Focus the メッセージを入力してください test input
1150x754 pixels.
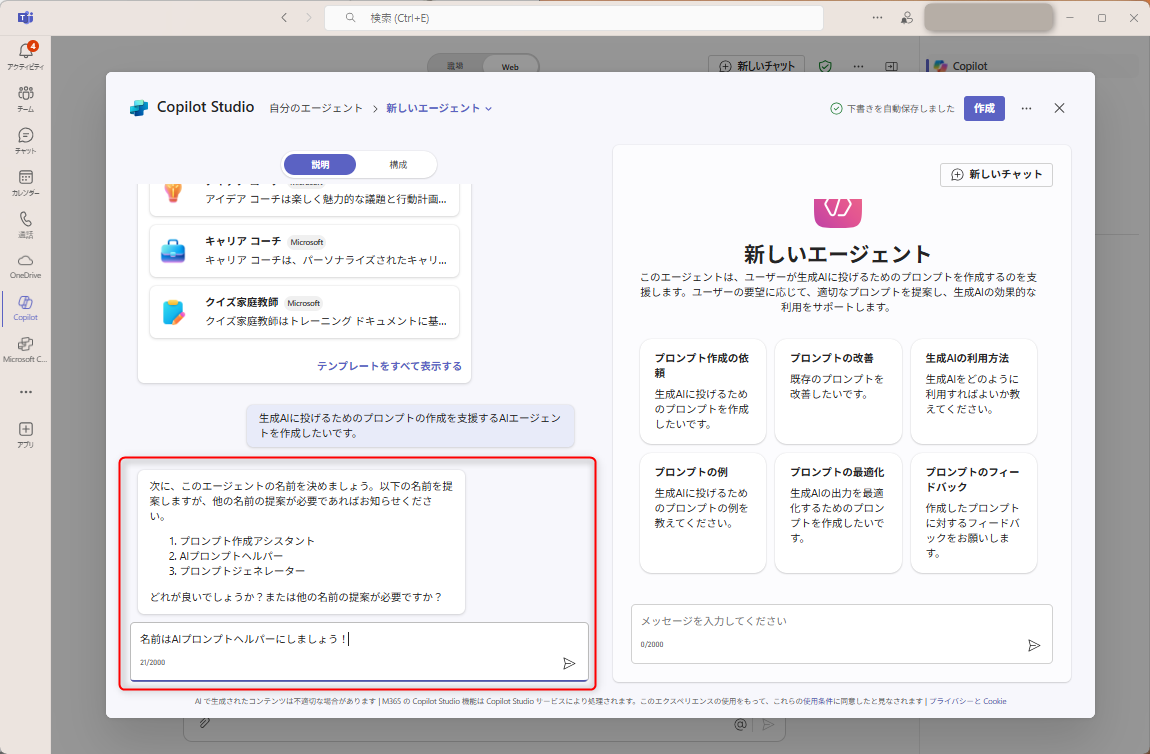tap(842, 634)
